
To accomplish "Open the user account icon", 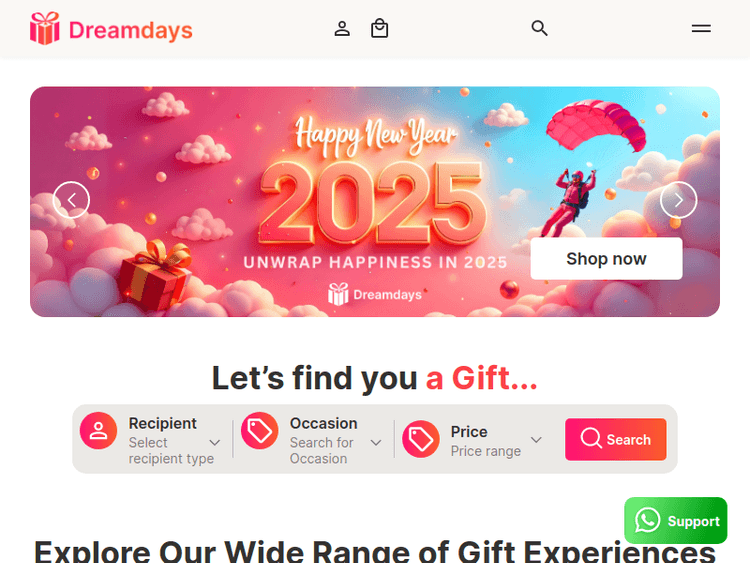I will [x=342, y=29].
